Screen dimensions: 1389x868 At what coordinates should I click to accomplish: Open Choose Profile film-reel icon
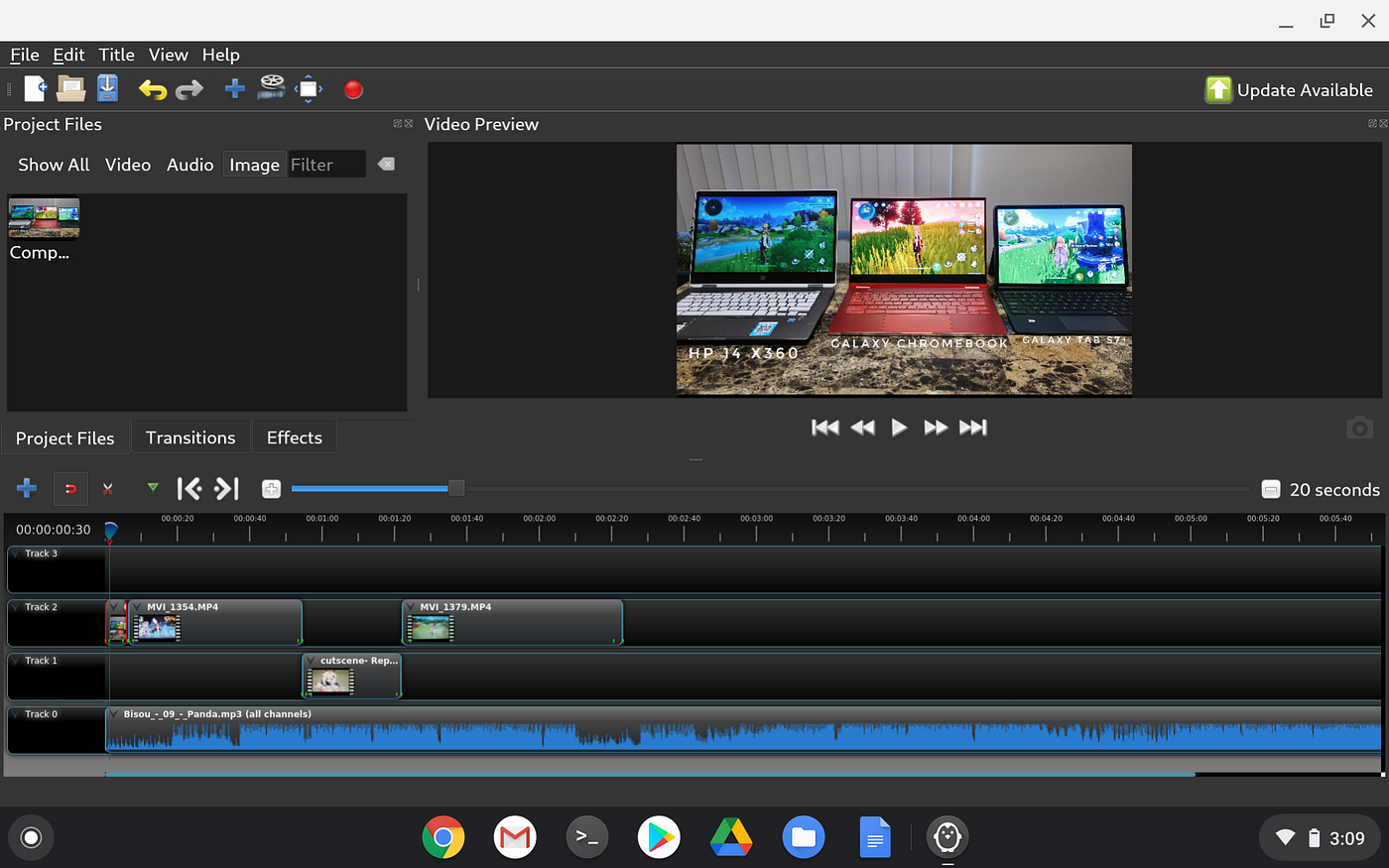click(271, 88)
